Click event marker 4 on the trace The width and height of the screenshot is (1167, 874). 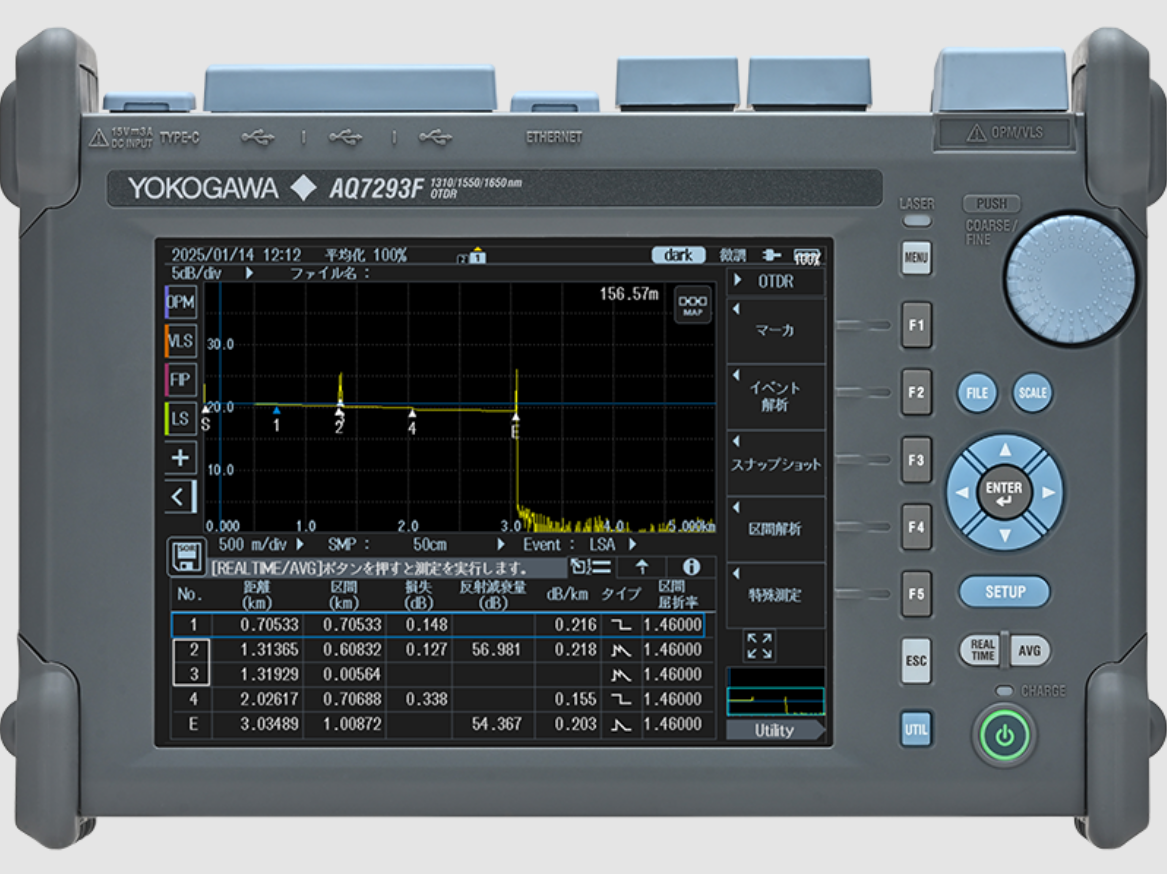(412, 423)
